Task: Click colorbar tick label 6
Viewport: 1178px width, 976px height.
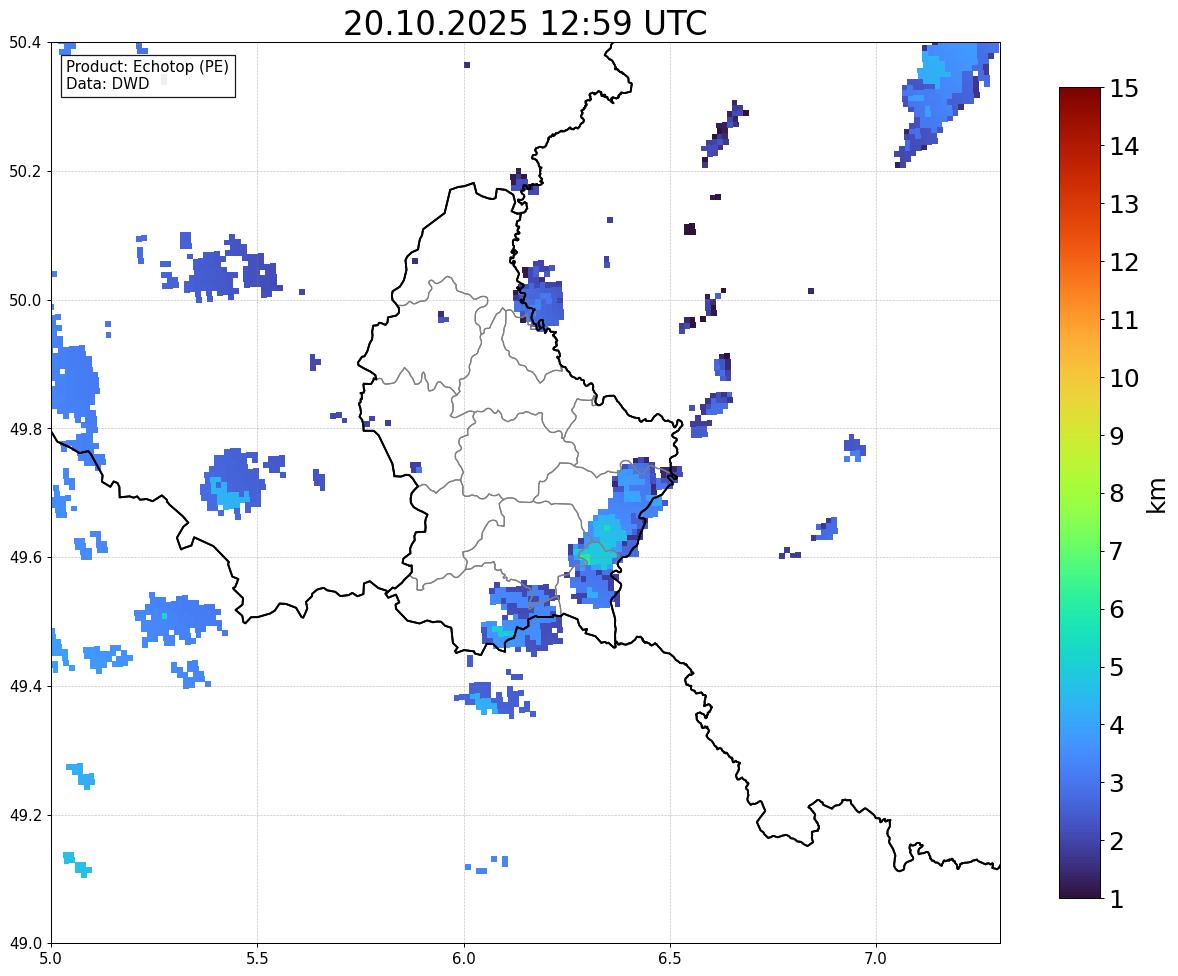Action: coord(1117,609)
